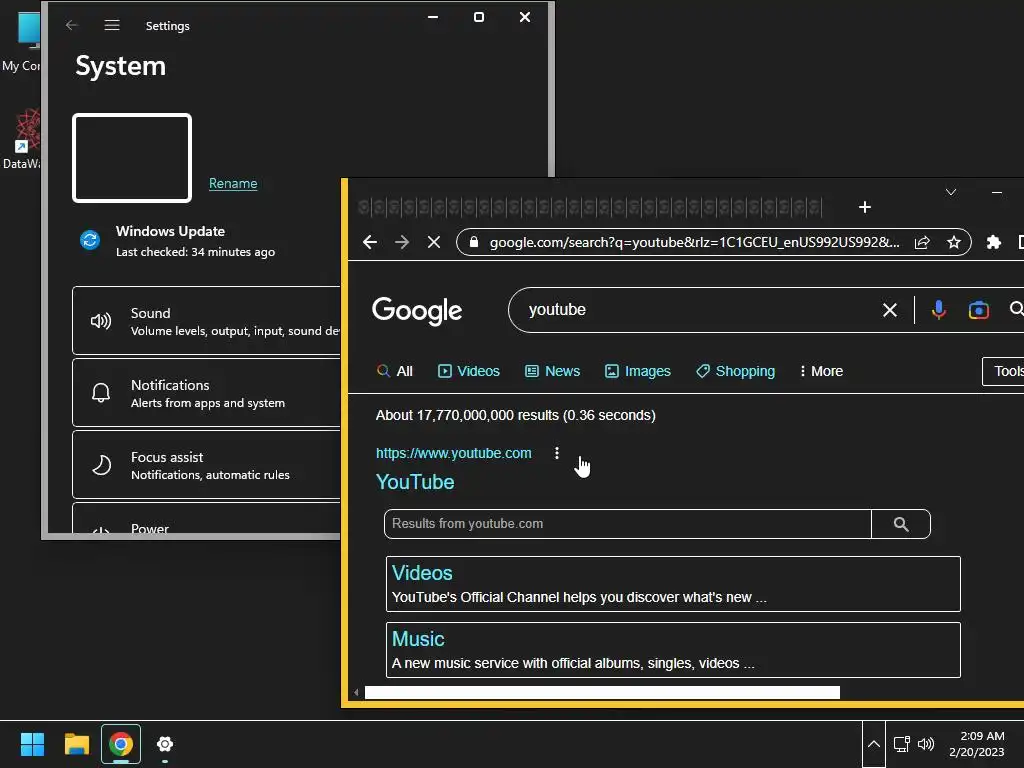The image size is (1024, 768).
Task: Open the Power settings row
Action: [x=206, y=519]
